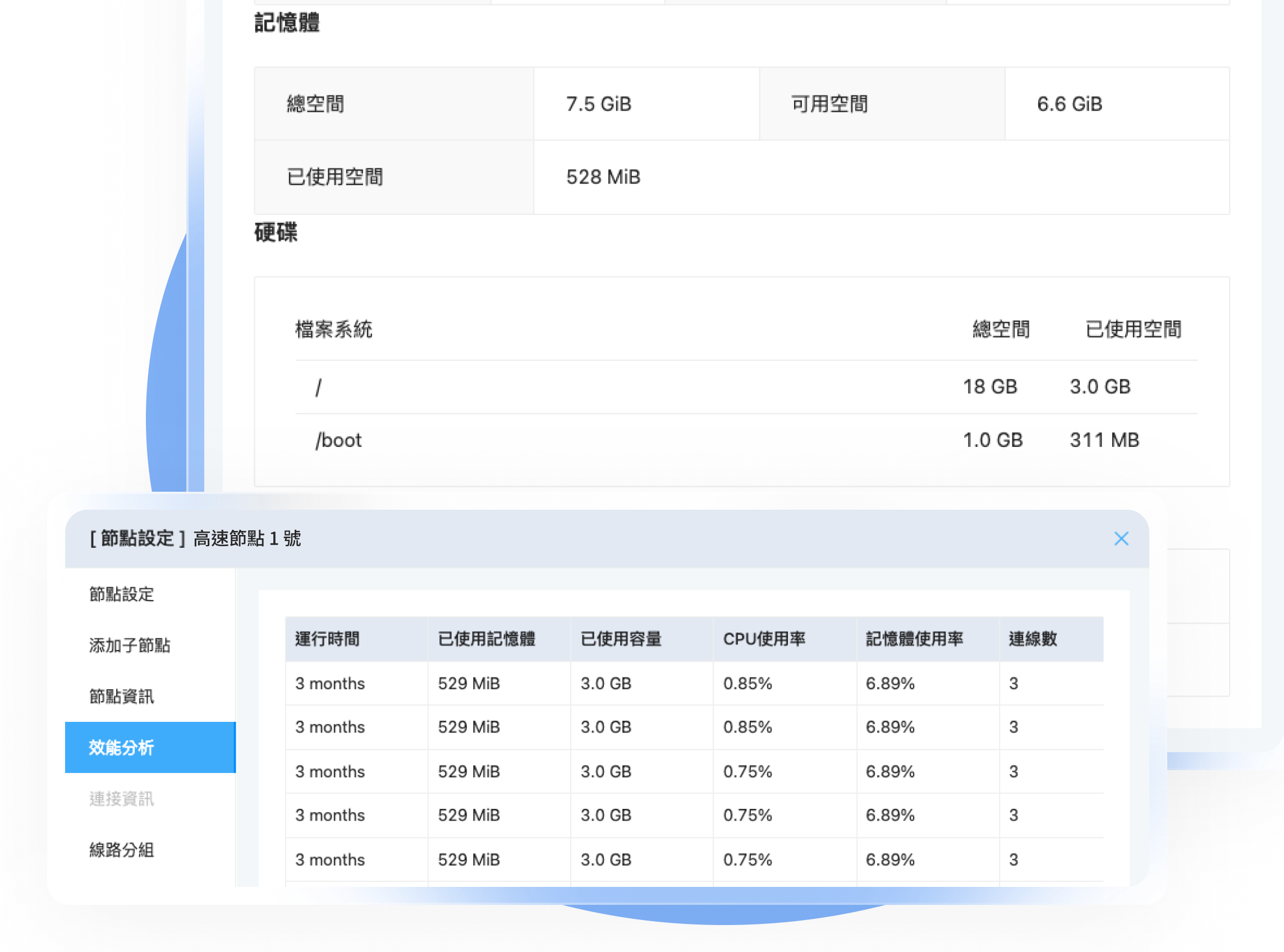1284x952 pixels.
Task: Open the 連接資訊 sidebar item
Action: [122, 799]
